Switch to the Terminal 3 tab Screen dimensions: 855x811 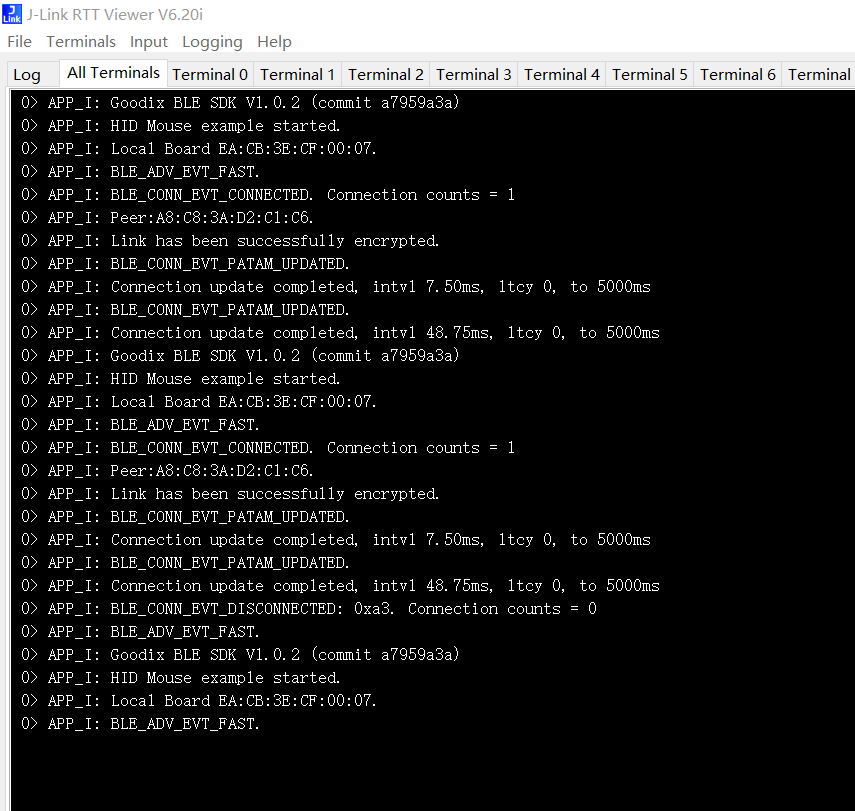coord(474,75)
